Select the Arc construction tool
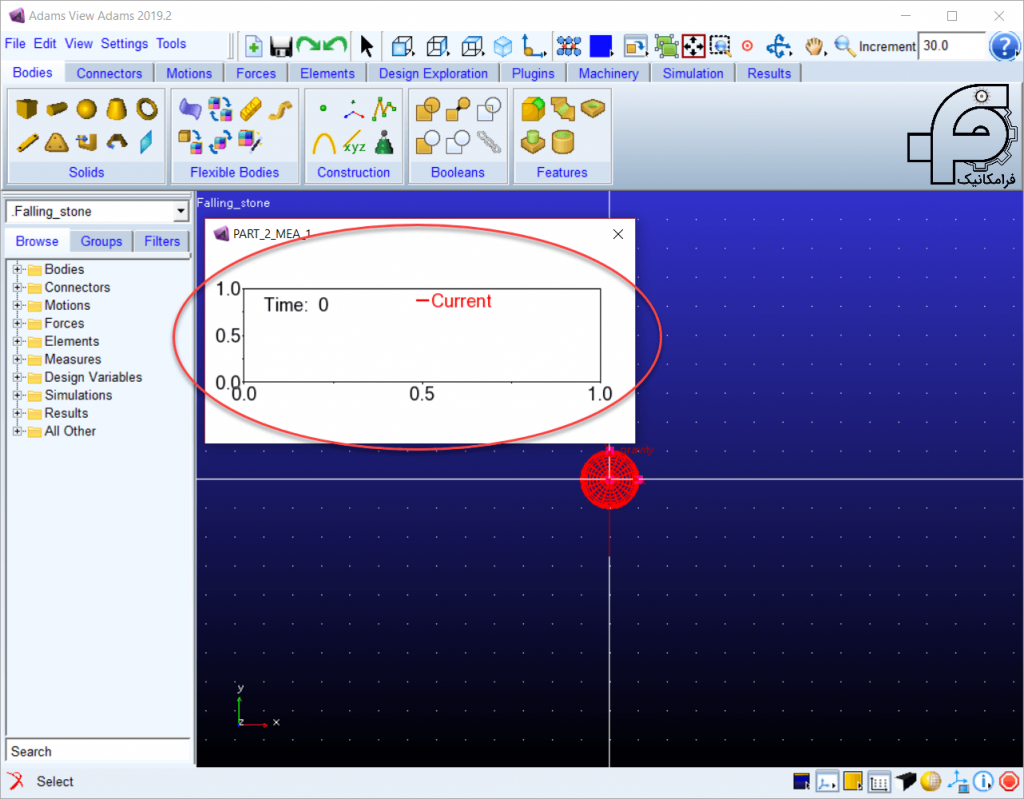Image resolution: width=1024 pixels, height=799 pixels. (323, 142)
